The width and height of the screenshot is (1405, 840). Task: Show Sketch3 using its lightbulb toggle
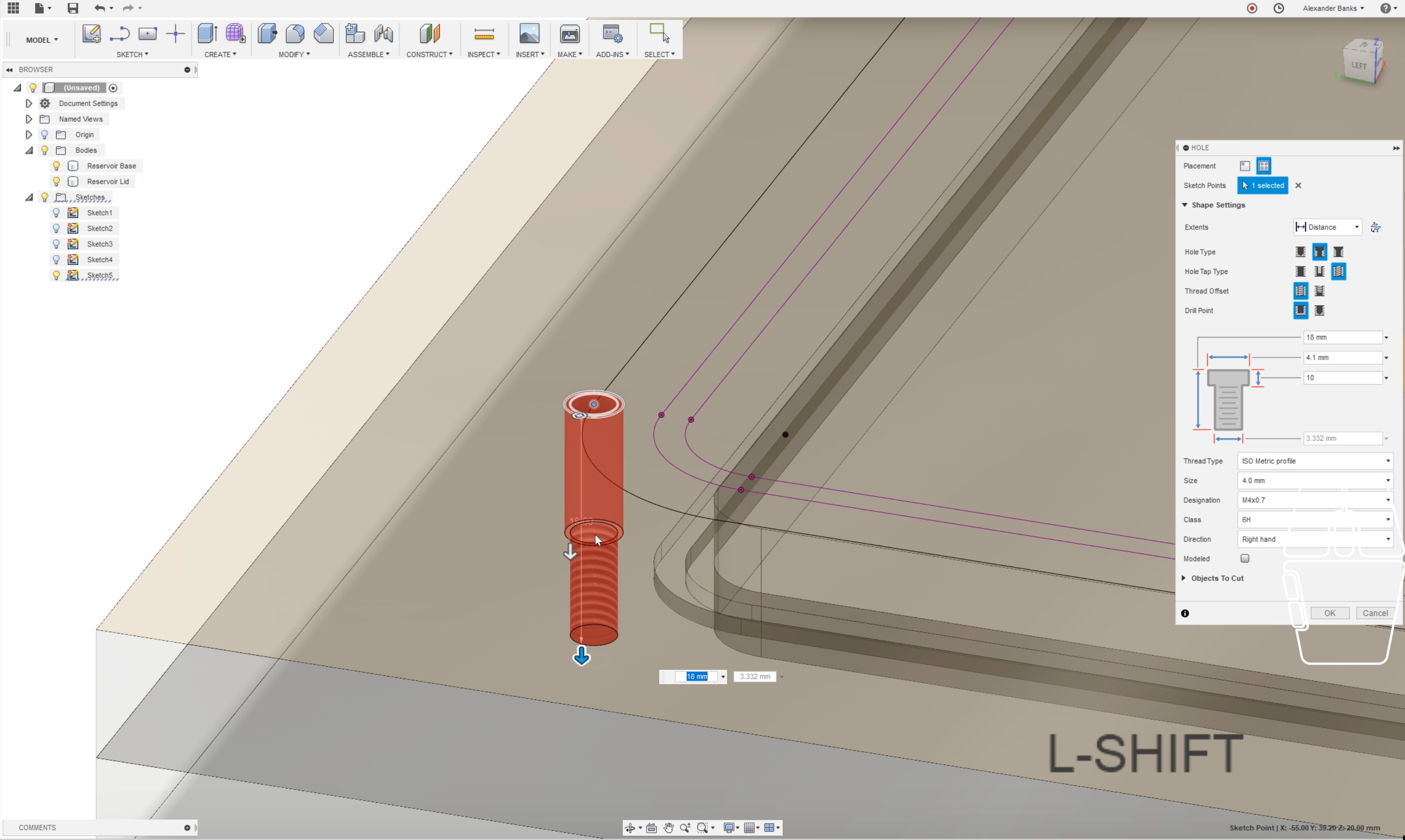[56, 244]
